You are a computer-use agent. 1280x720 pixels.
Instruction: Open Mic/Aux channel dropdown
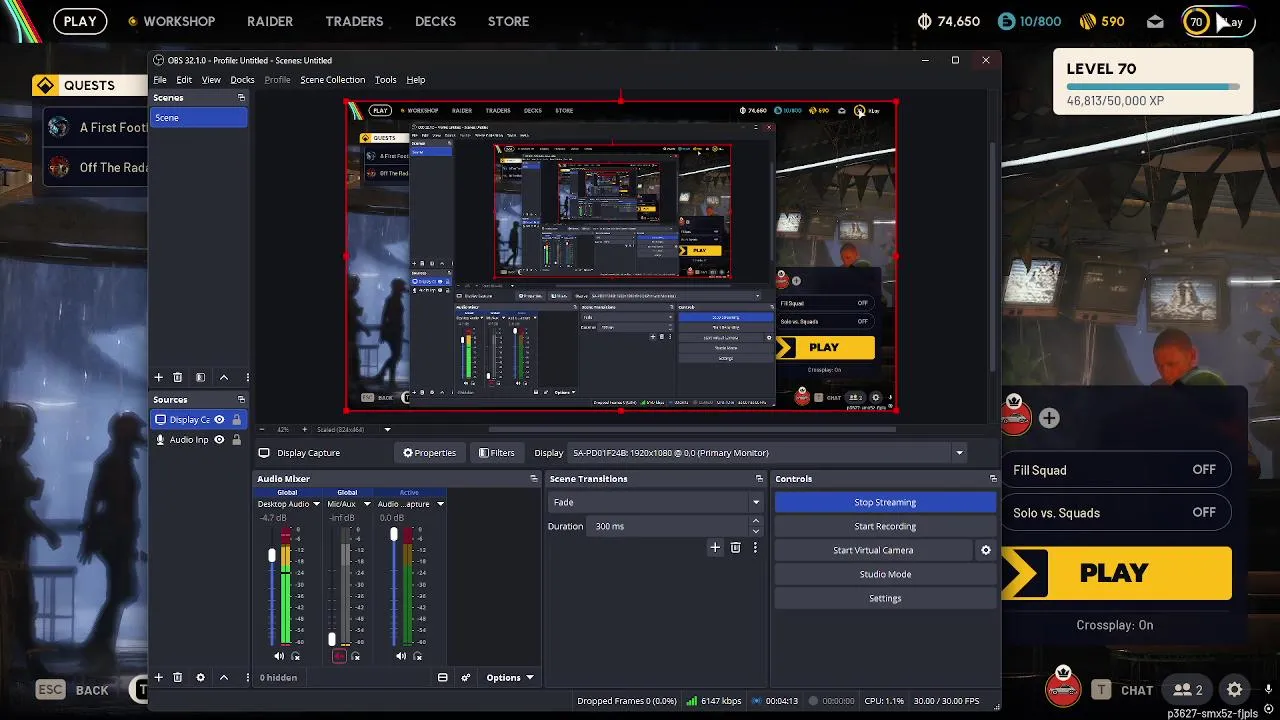(x=366, y=504)
